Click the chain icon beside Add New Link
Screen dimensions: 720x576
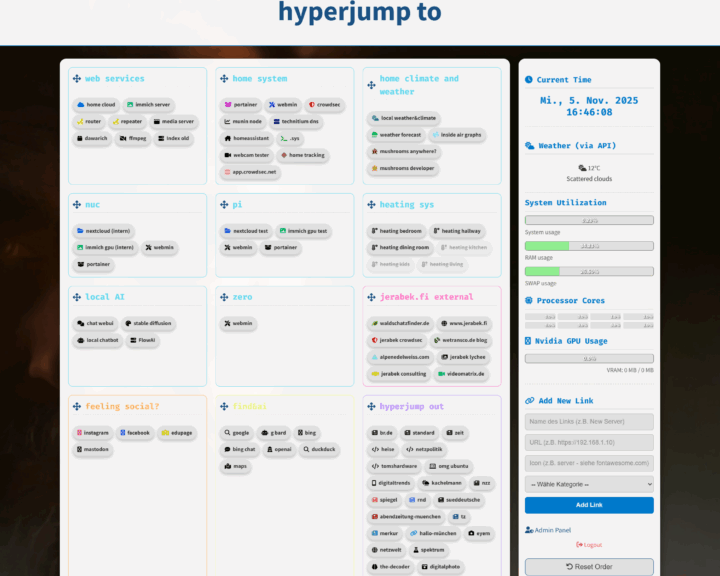pos(529,401)
